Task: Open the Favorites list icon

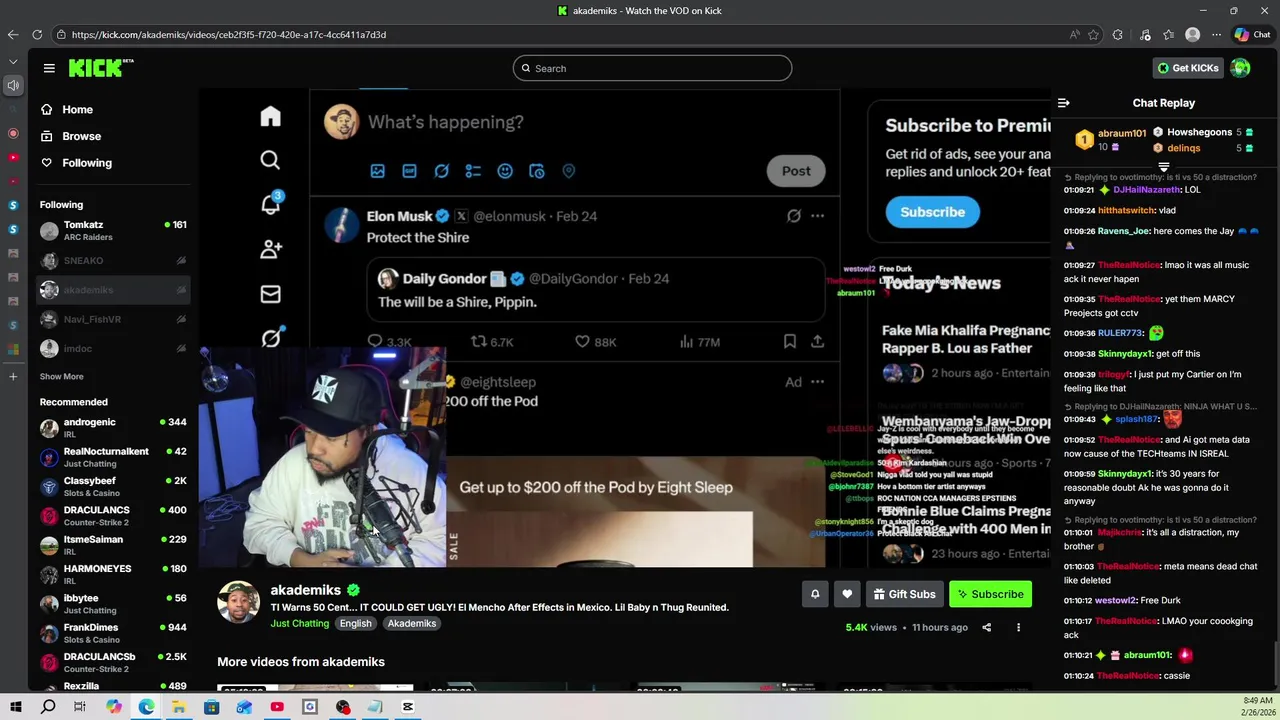Action: pyautogui.click(x=1169, y=34)
